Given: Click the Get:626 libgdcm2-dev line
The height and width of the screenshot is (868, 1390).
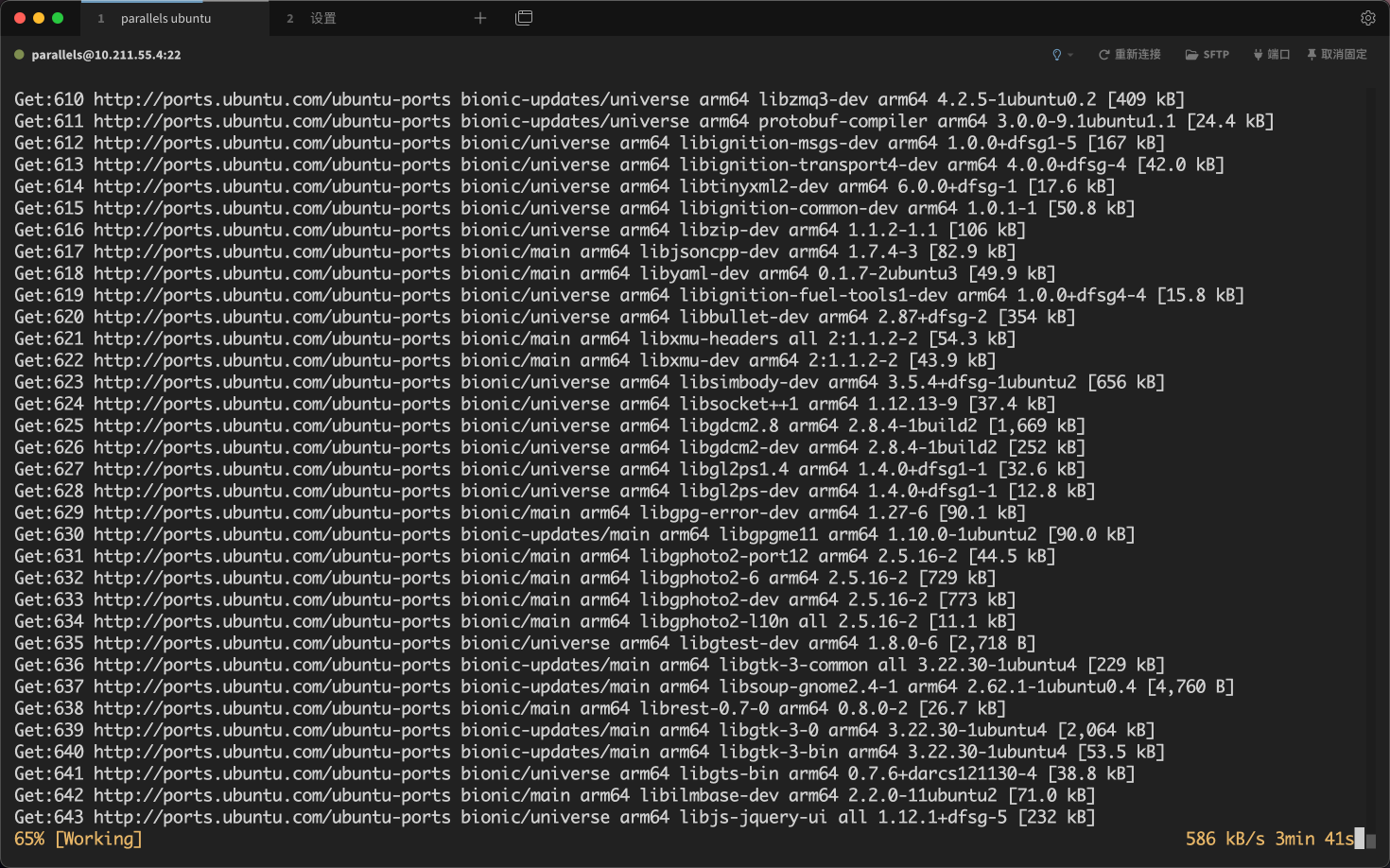Looking at the screenshot, I should pyautogui.click(x=549, y=447).
